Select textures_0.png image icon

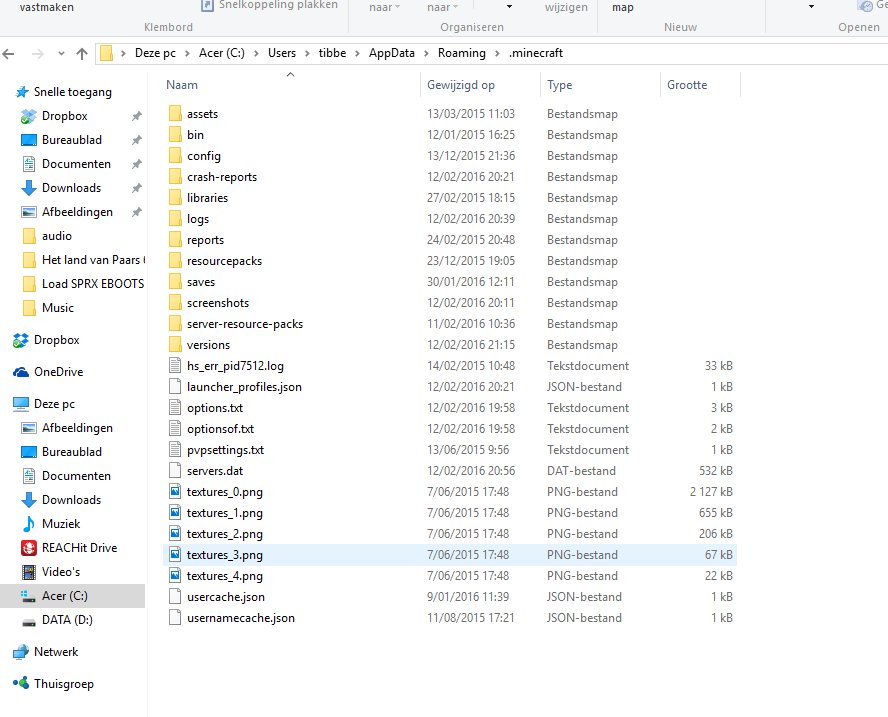coord(175,491)
